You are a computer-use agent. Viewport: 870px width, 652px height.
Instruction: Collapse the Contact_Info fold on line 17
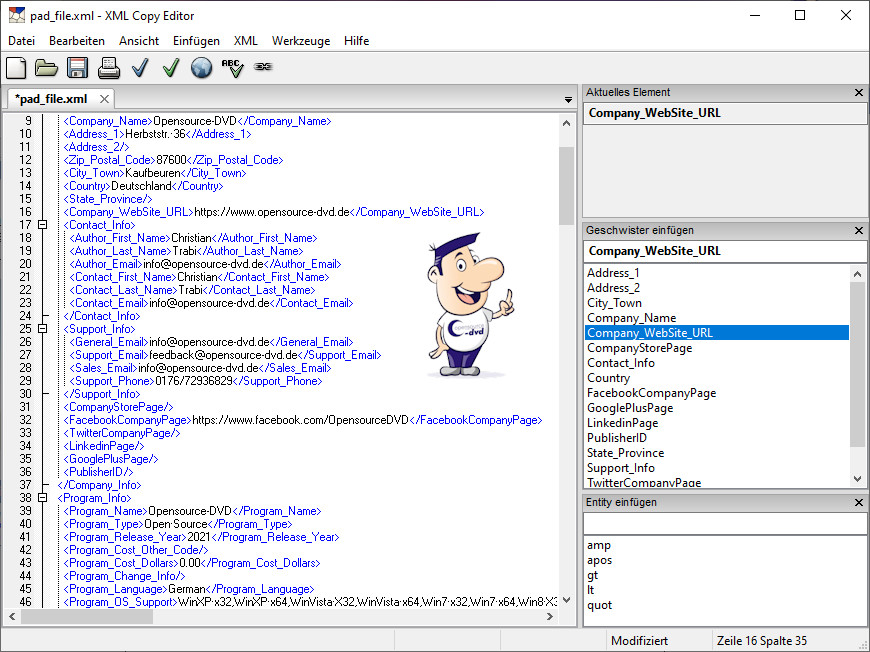pos(42,225)
